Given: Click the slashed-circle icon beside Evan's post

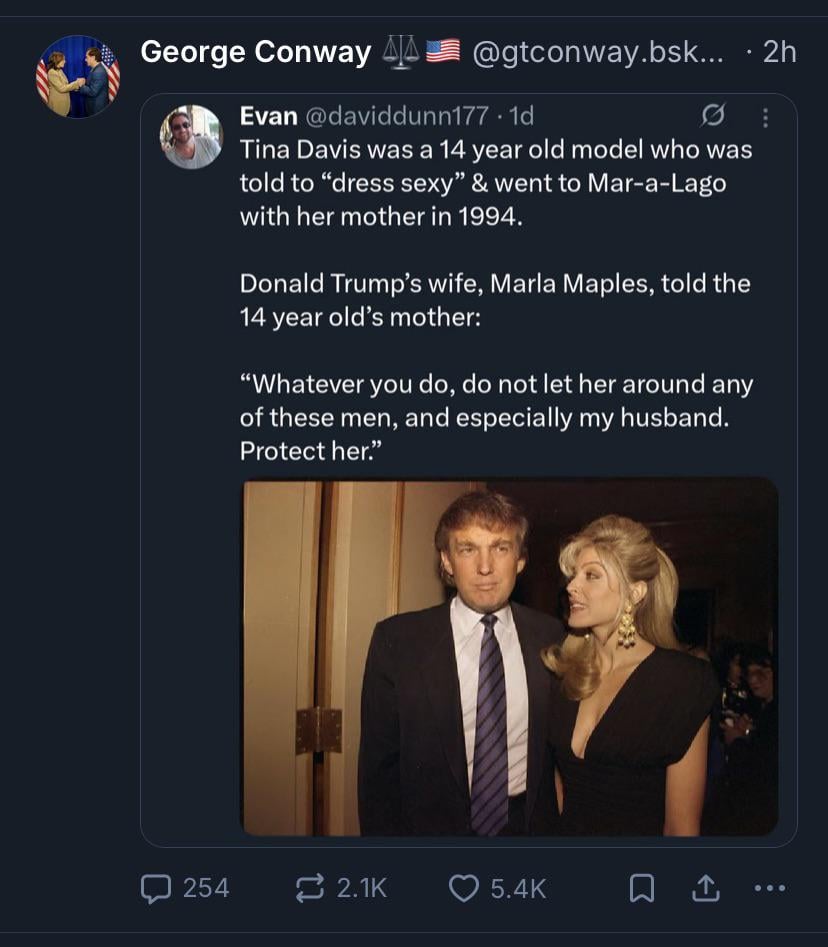Looking at the screenshot, I should [712, 117].
